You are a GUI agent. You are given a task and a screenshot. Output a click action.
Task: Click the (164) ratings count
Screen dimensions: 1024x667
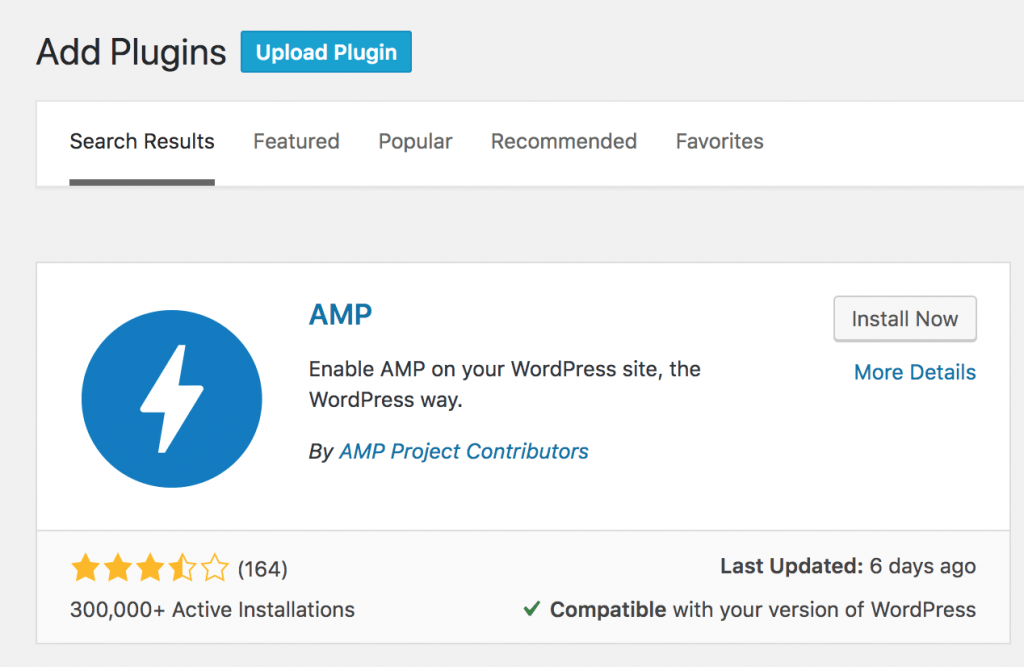263,569
